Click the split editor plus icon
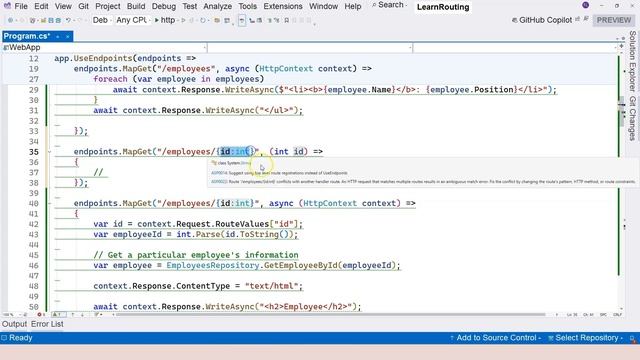This screenshot has width=640, height=360. pos(621,47)
